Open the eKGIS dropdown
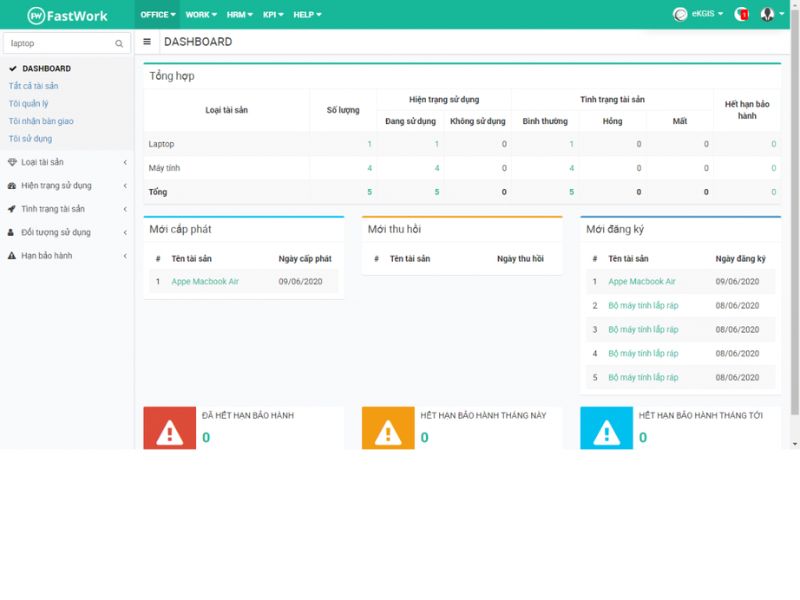The image size is (800, 600). coord(701,15)
